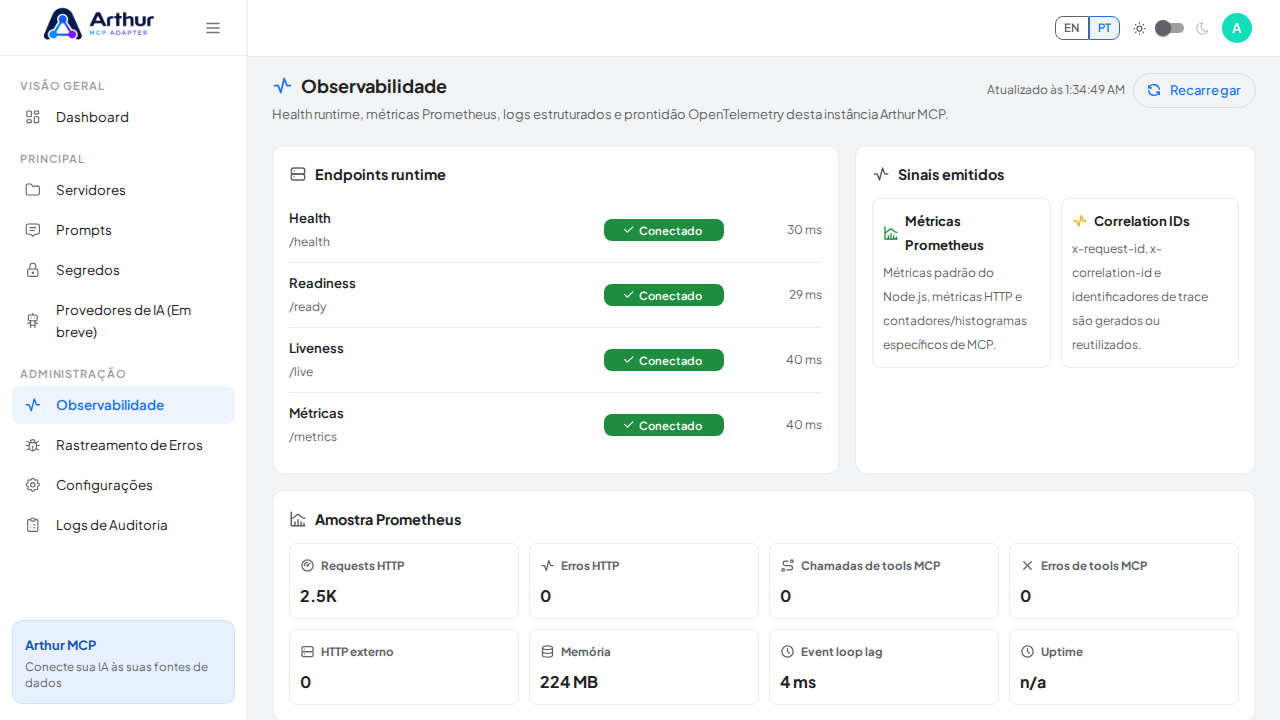Click the pulse icon in Erros HTTP tile
This screenshot has height=720, width=1280.
coord(547,565)
